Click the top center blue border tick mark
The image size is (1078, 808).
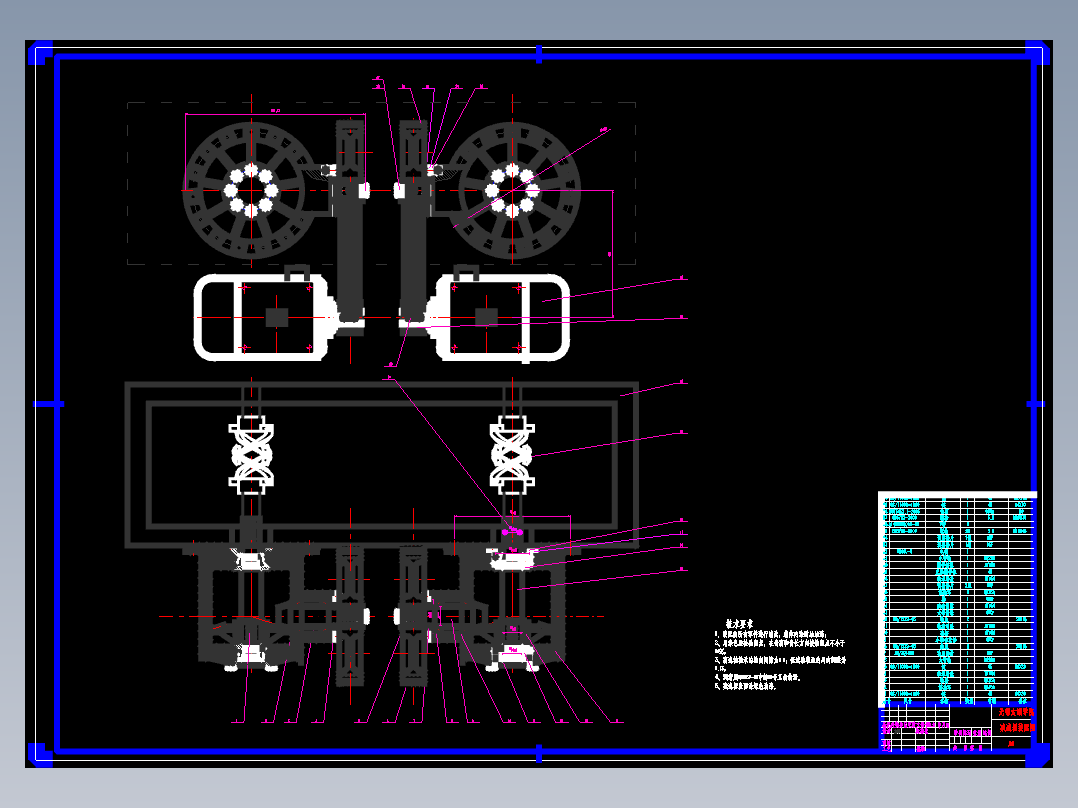[x=539, y=54]
